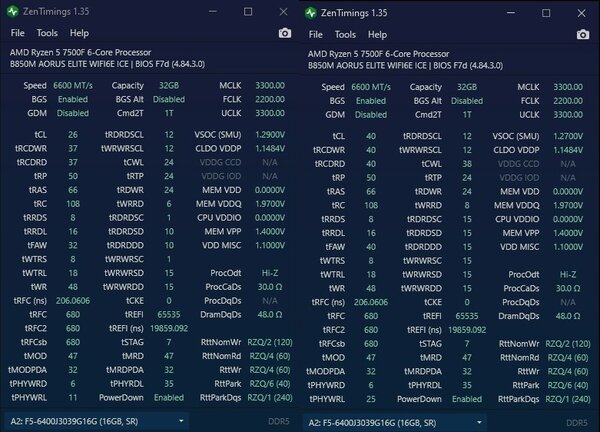Click tRCDRD value 40 in right window

(371, 164)
